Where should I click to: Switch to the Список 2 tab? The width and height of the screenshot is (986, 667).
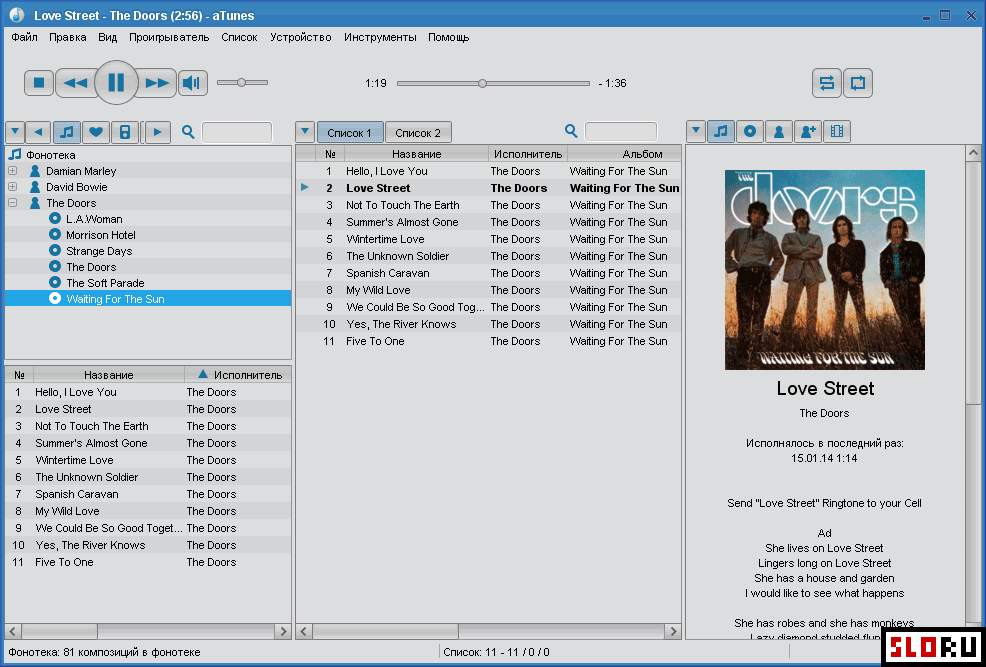coord(418,133)
